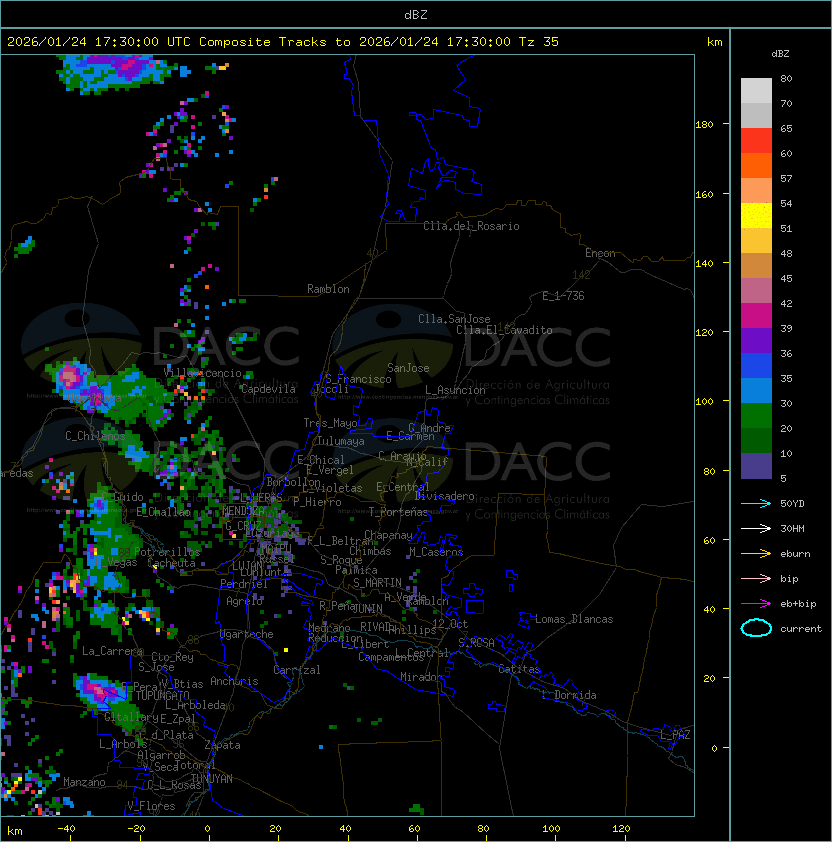Viewport: 832px width, 842px height.
Task: Click the 'Zapata' map label
Action: pyautogui.click(x=222, y=745)
